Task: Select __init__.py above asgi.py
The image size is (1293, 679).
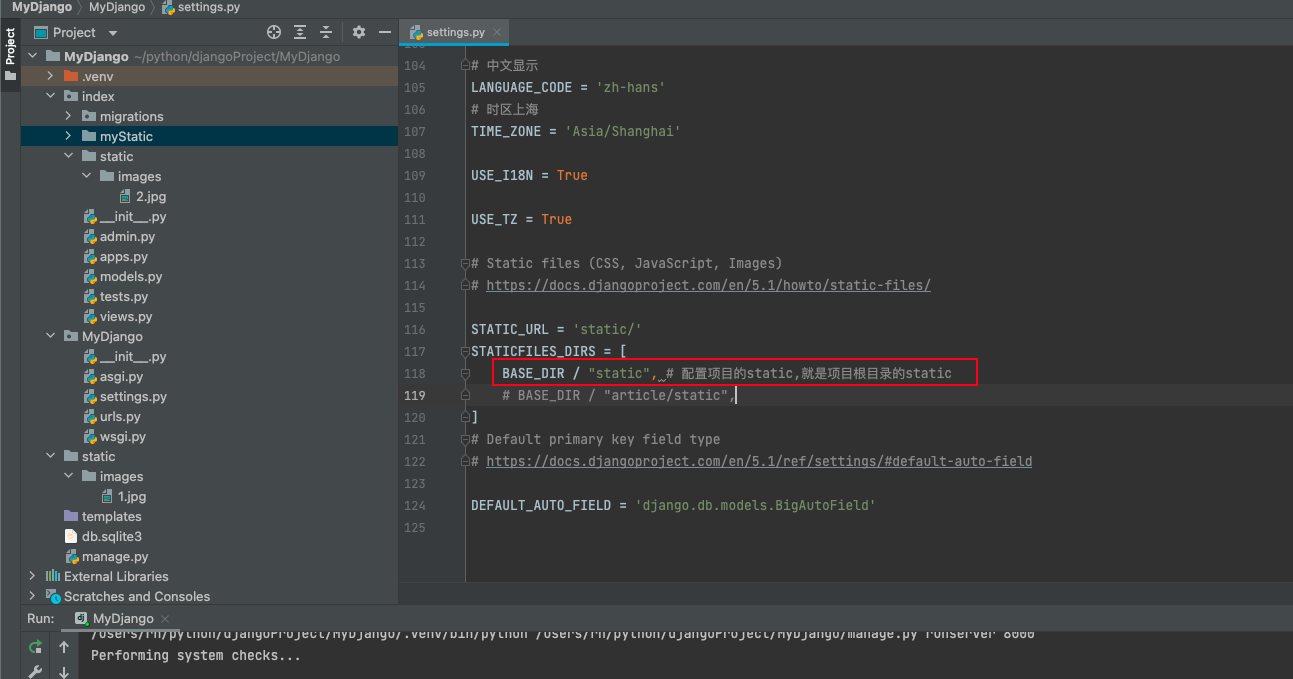Action: click(125, 356)
